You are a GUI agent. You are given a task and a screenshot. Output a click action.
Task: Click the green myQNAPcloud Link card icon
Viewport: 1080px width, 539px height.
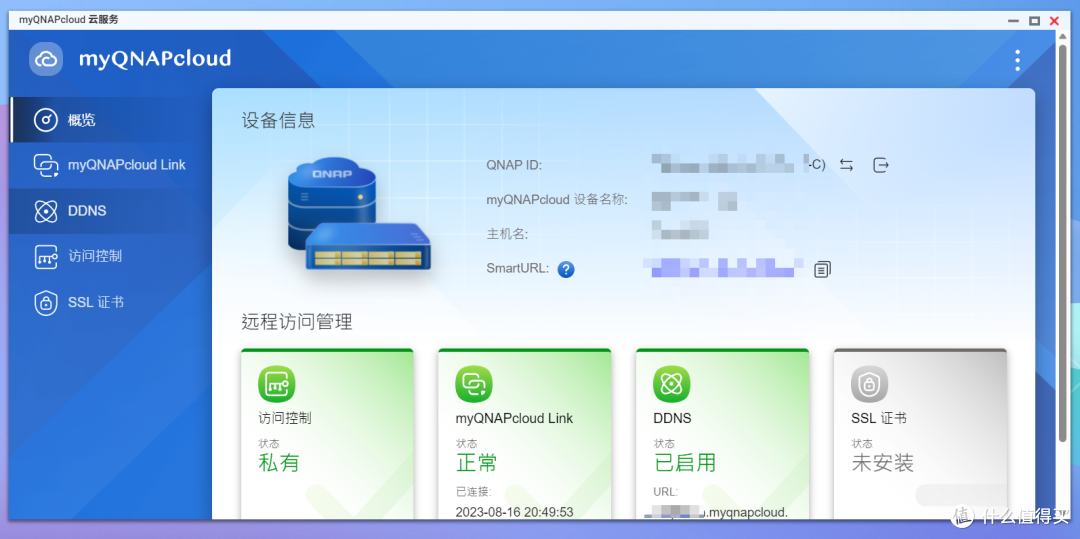click(474, 384)
